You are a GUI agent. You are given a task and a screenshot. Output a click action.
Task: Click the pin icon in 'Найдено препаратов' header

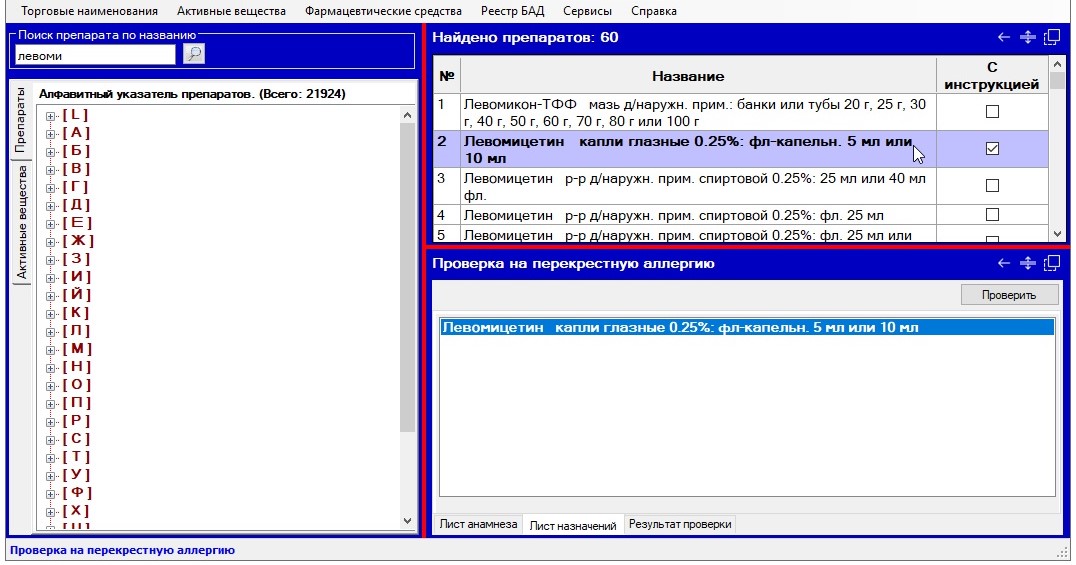(1027, 37)
